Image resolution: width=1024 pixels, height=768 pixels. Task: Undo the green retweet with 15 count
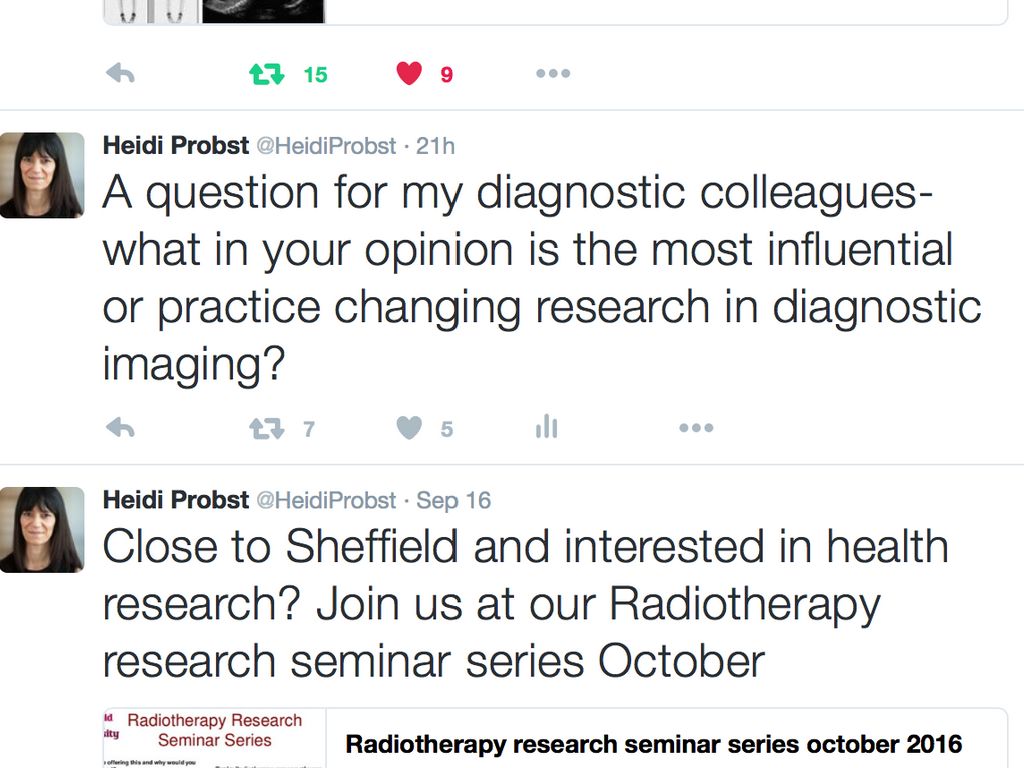[266, 74]
